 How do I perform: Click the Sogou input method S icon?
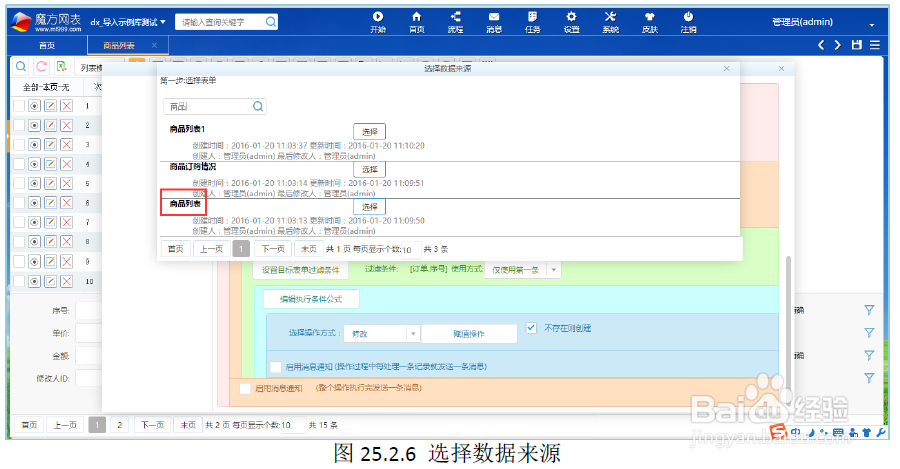pos(778,431)
